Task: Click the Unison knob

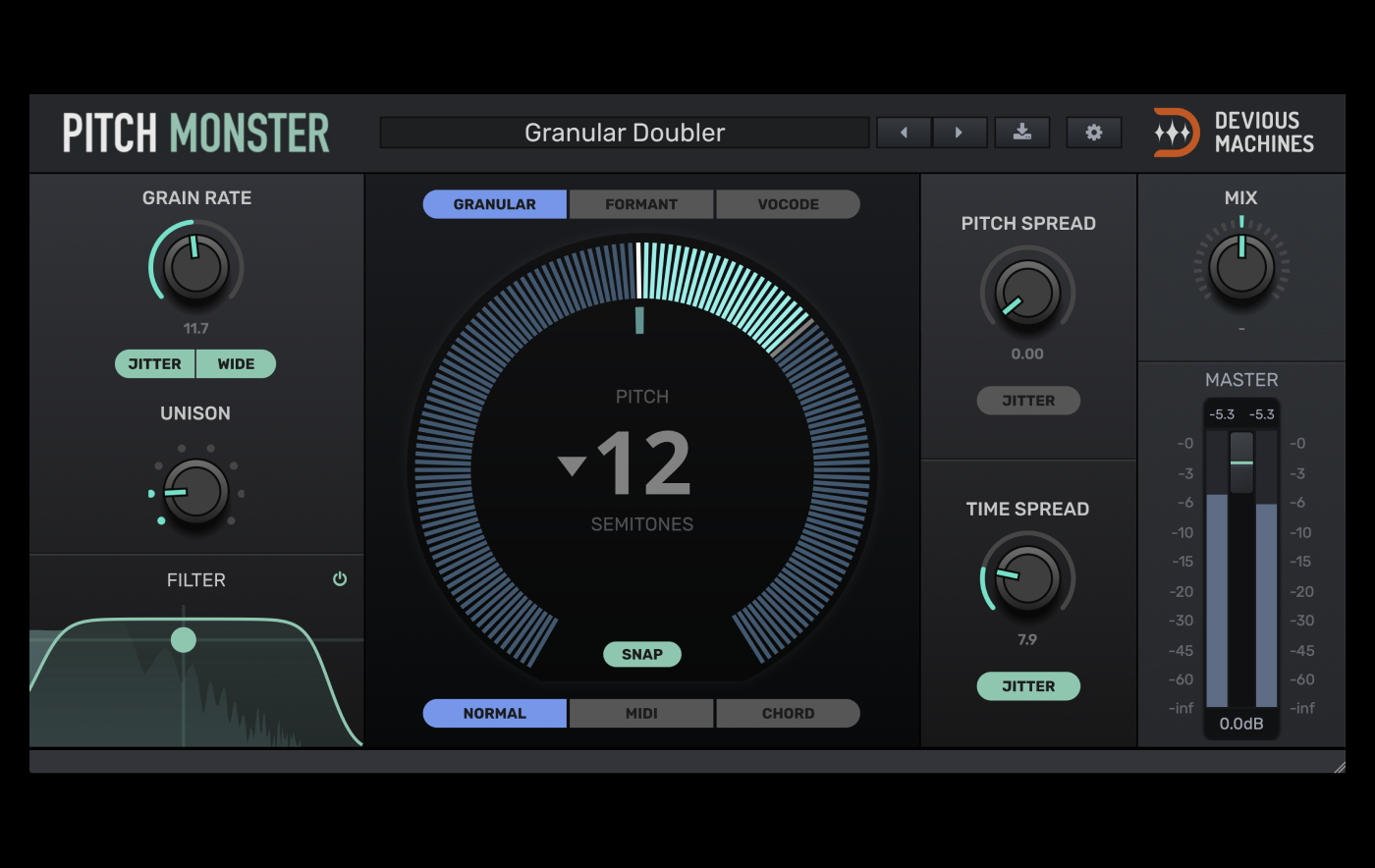Action: coord(196,492)
